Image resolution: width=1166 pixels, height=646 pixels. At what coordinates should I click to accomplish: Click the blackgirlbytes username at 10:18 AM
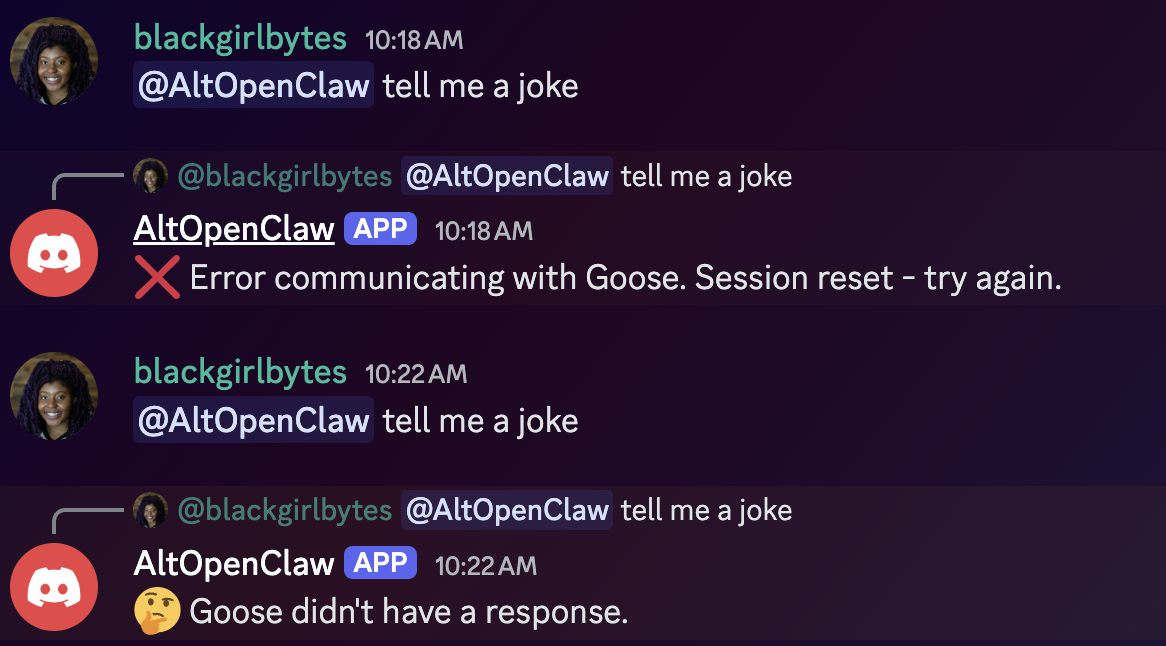tap(240, 39)
